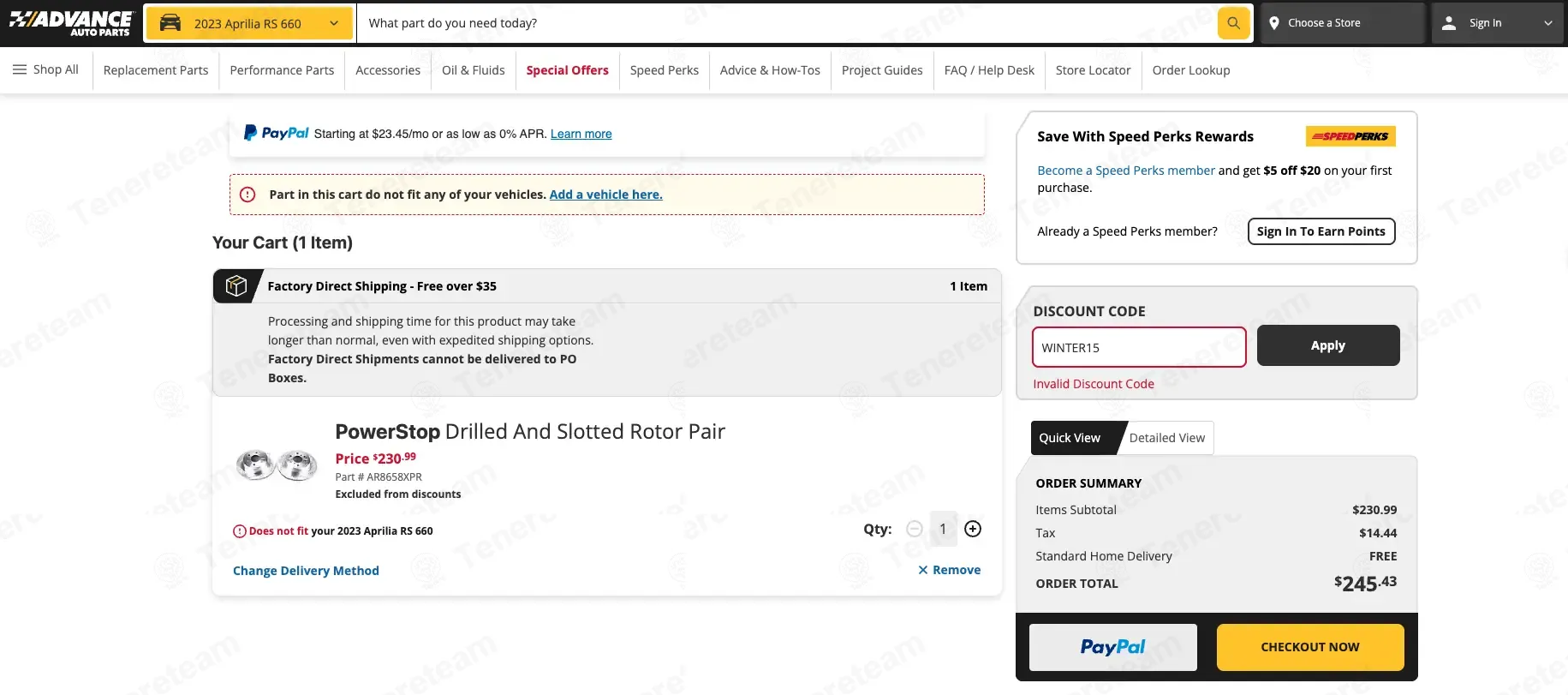Viewport: 1568px width, 695px height.
Task: Increase quantity with the plus button
Action: (x=973, y=529)
